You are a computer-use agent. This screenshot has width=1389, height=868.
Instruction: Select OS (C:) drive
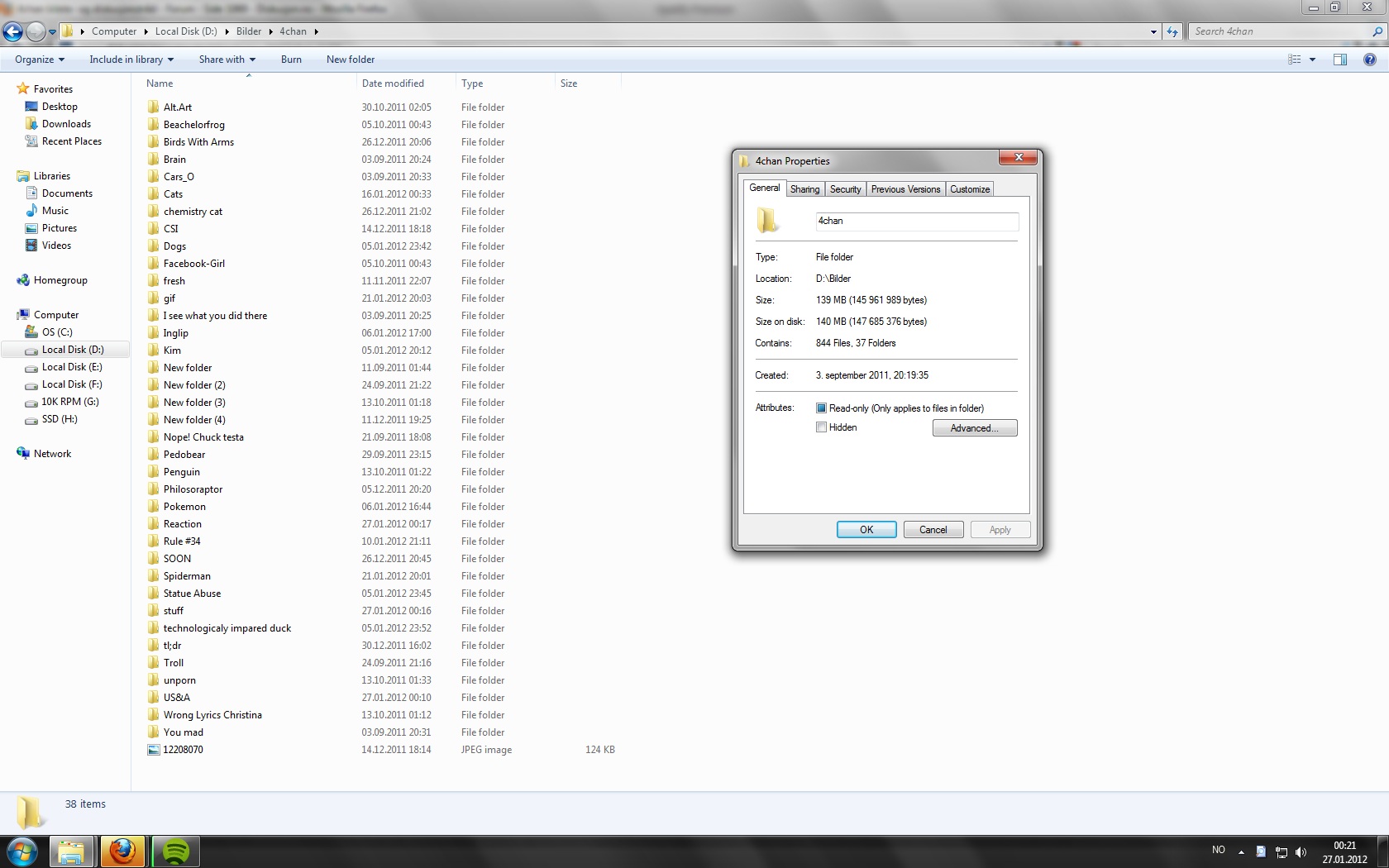(57, 332)
